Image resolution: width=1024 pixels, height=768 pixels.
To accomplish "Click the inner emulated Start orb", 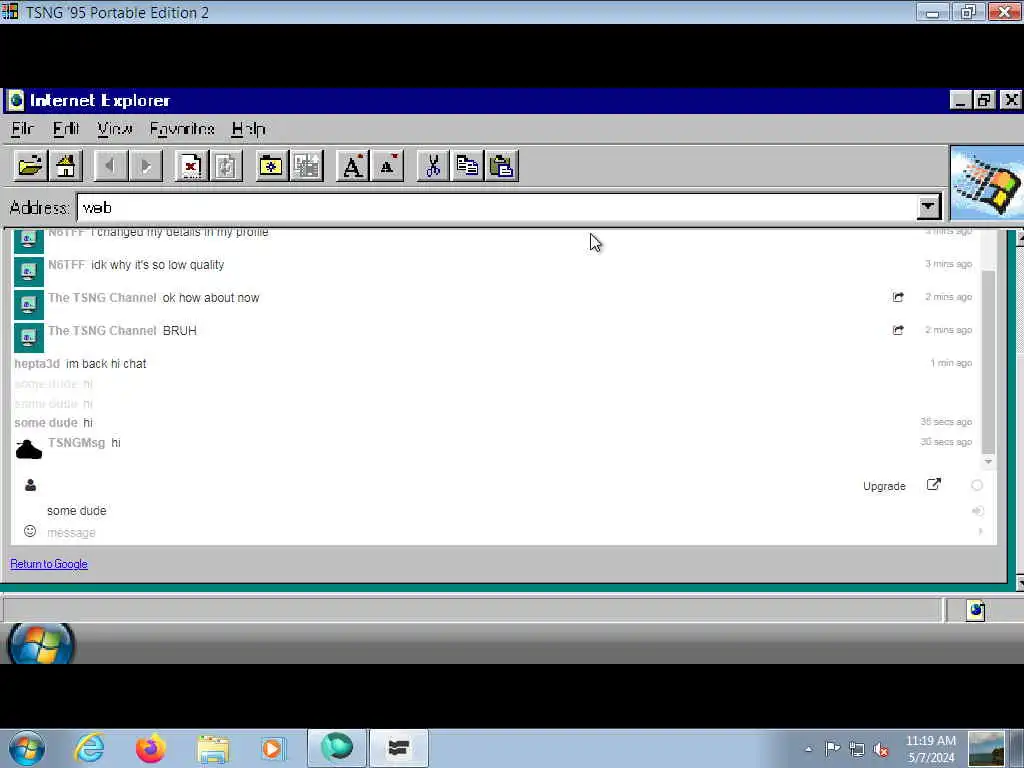I will click(x=40, y=643).
